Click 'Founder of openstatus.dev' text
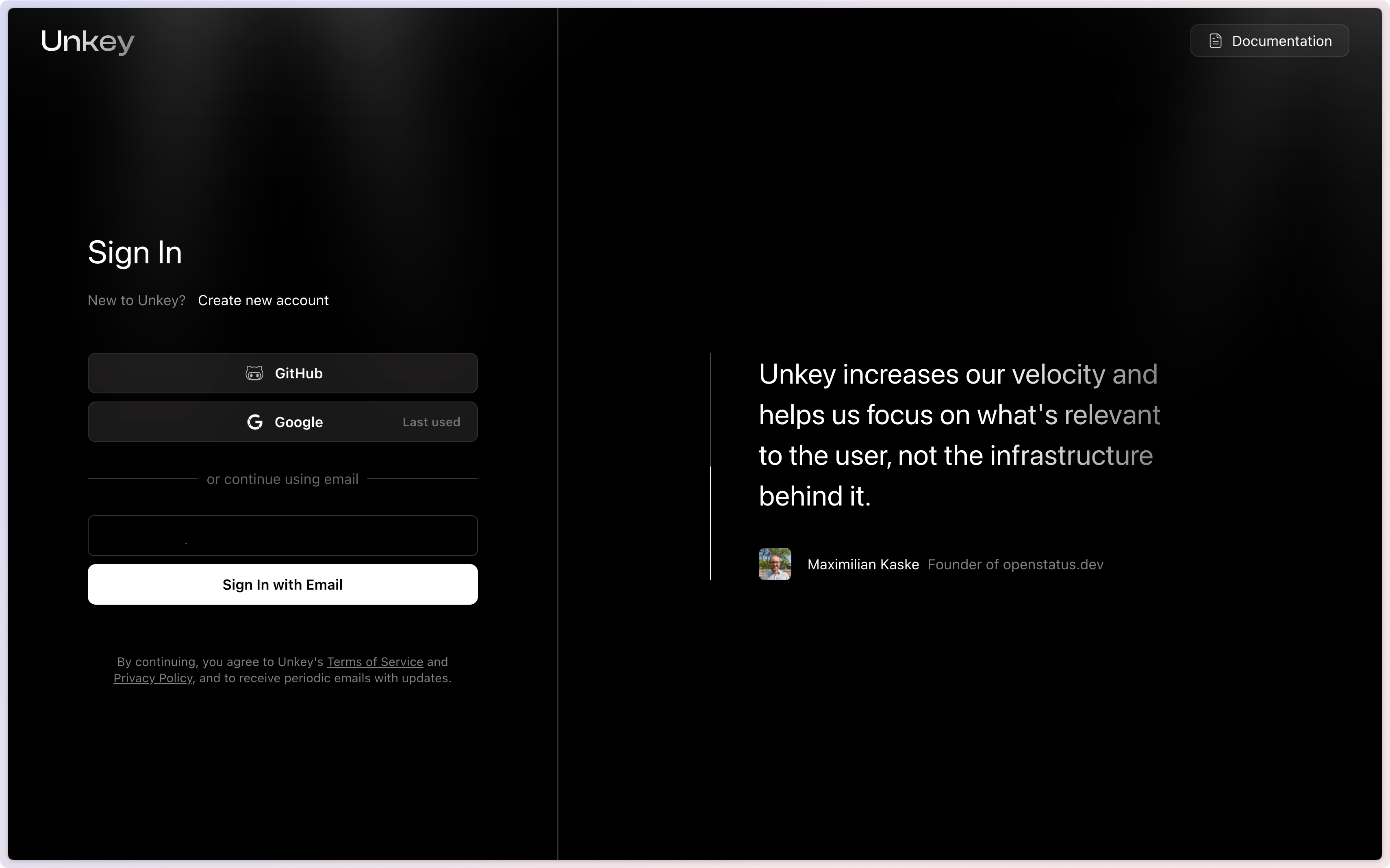Screen dimensions: 1390x868 (x=1015, y=564)
